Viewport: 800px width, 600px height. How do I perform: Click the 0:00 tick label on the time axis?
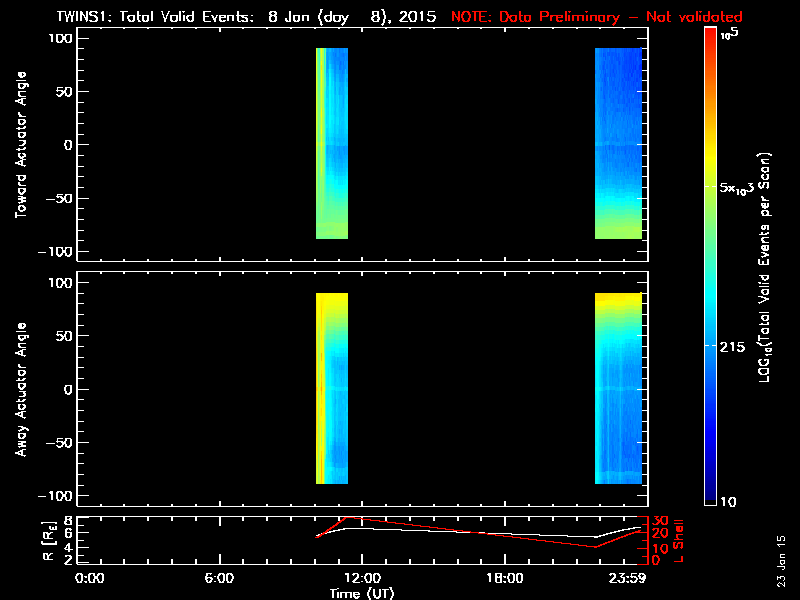pyautogui.click(x=90, y=578)
